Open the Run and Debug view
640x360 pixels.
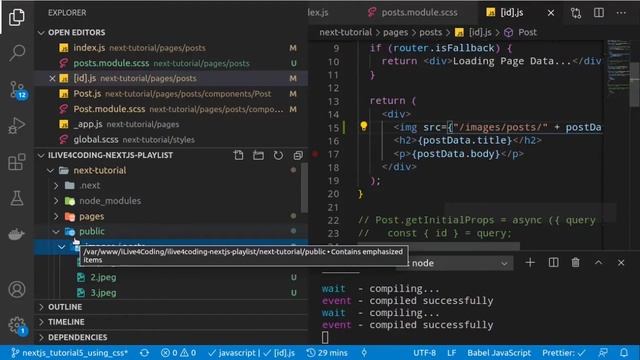coord(17,126)
